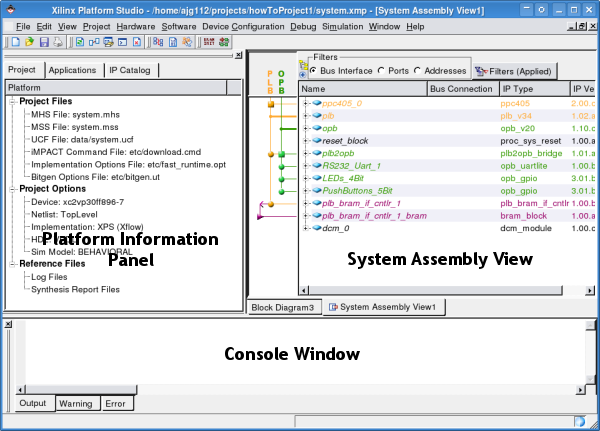Click the Name column header
This screenshot has height=431, width=600.
click(x=363, y=89)
